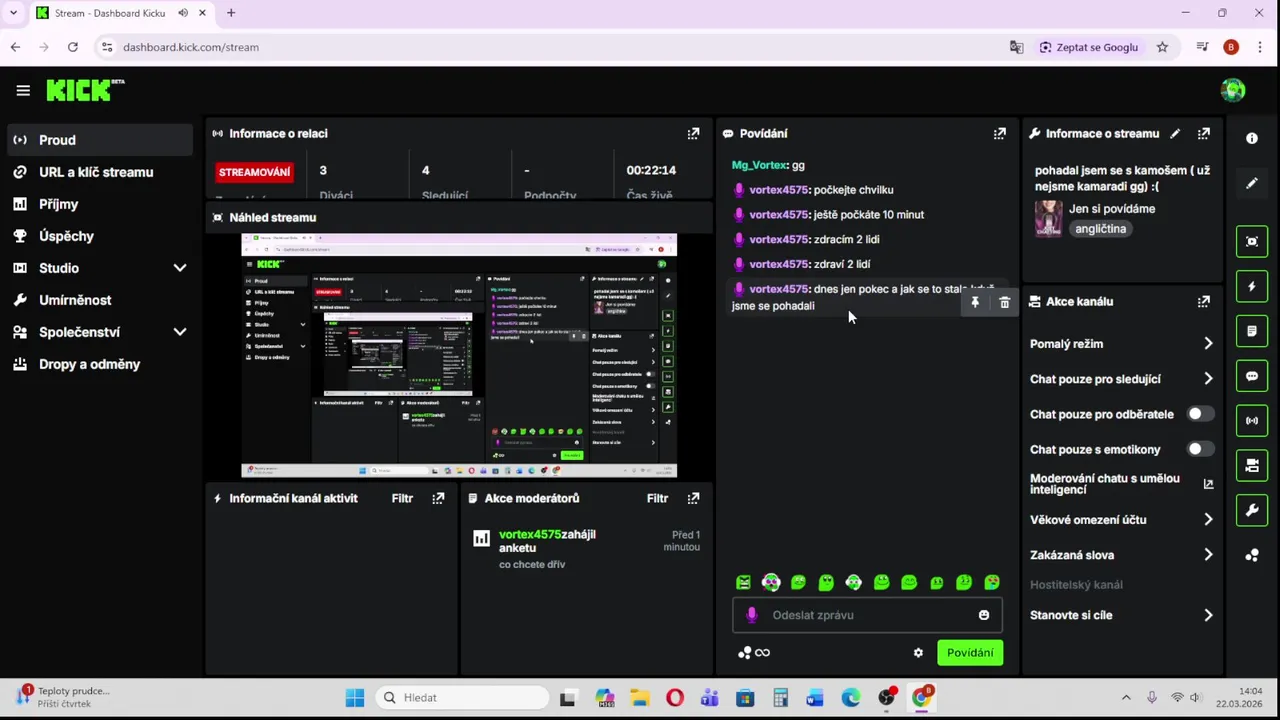Click the document icon in right sidebar
The image size is (1280, 720).
click(1252, 331)
